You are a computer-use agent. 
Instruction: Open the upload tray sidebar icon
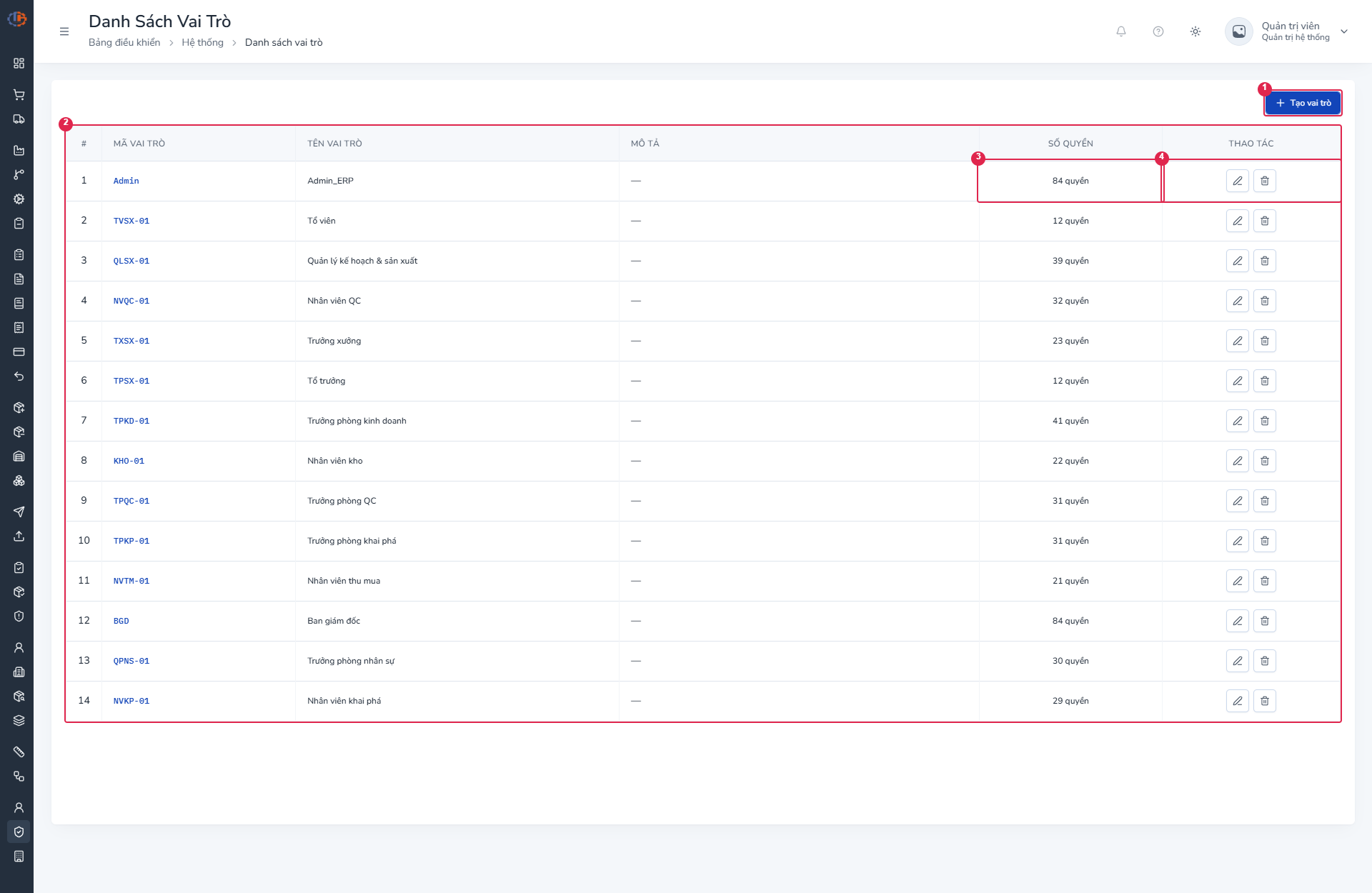click(19, 537)
